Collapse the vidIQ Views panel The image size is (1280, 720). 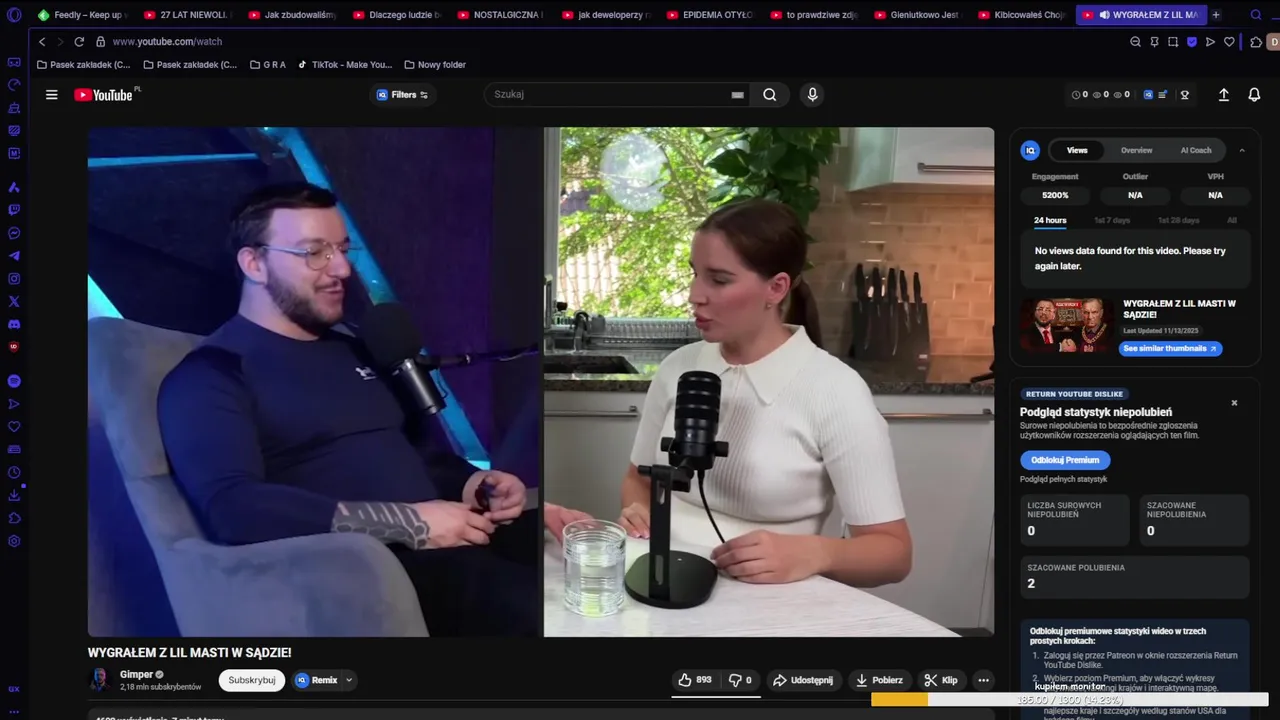(1242, 150)
